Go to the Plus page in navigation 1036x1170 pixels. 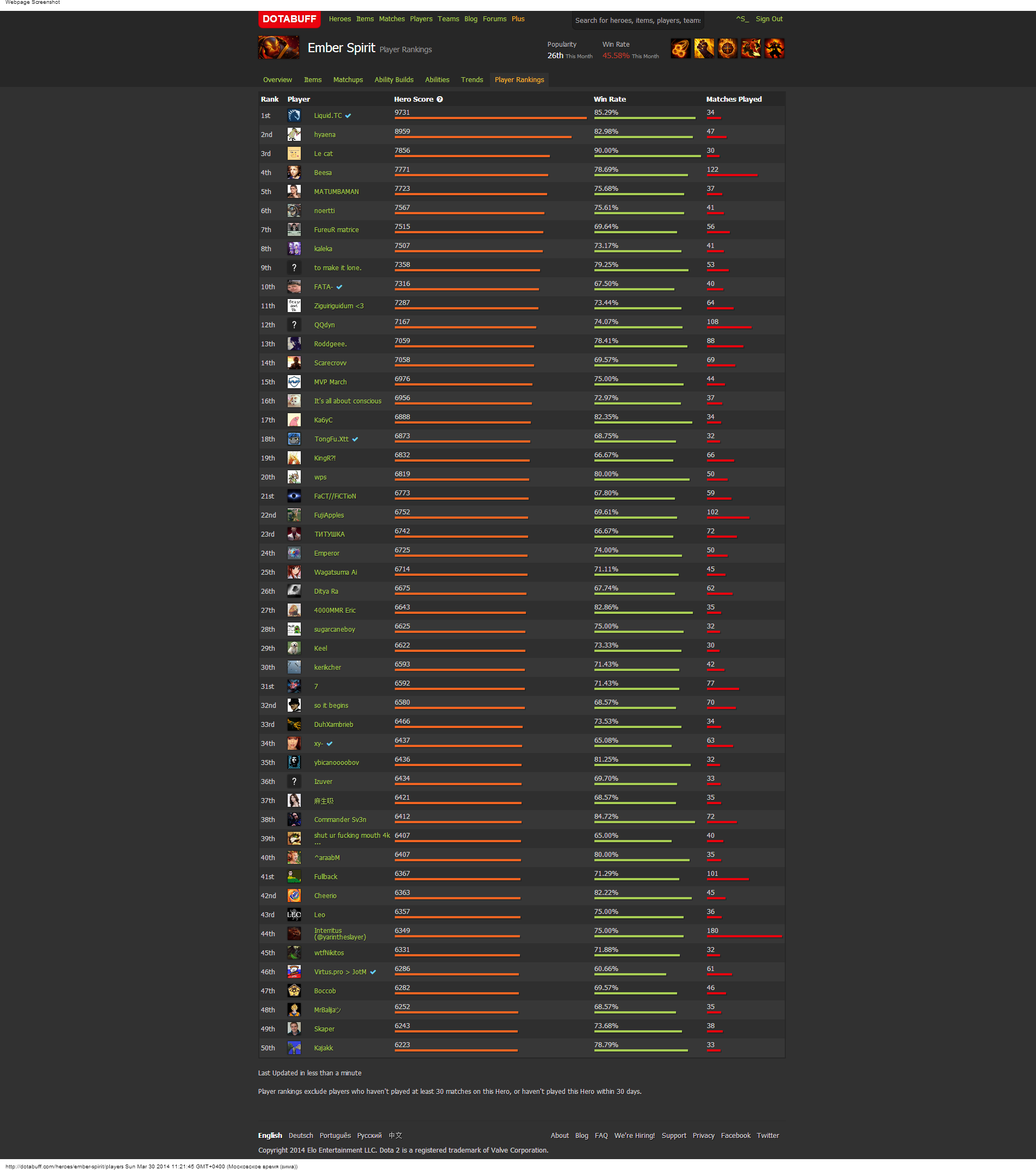518,19
